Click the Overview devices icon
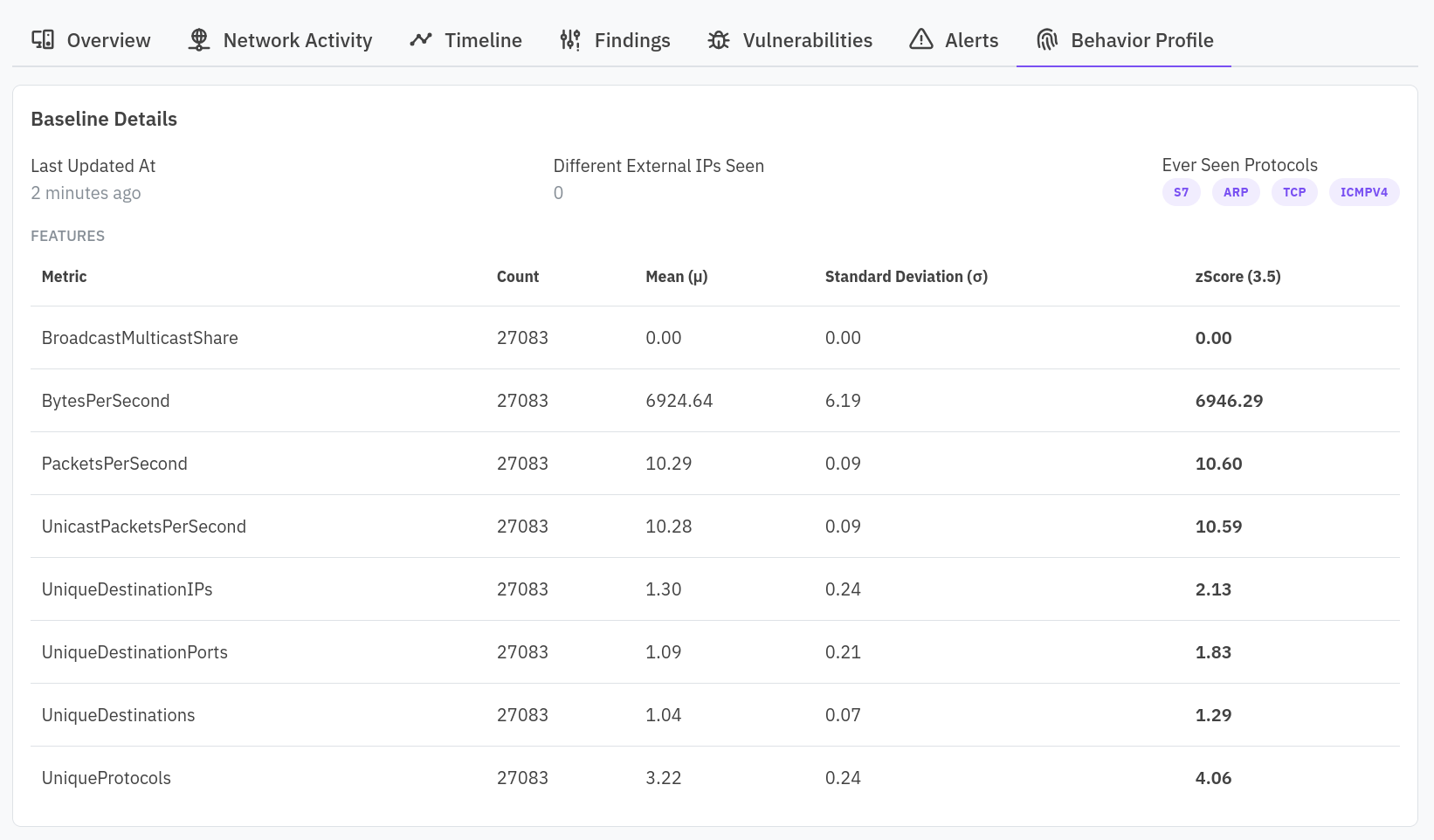This screenshot has height=840, width=1434. click(43, 40)
